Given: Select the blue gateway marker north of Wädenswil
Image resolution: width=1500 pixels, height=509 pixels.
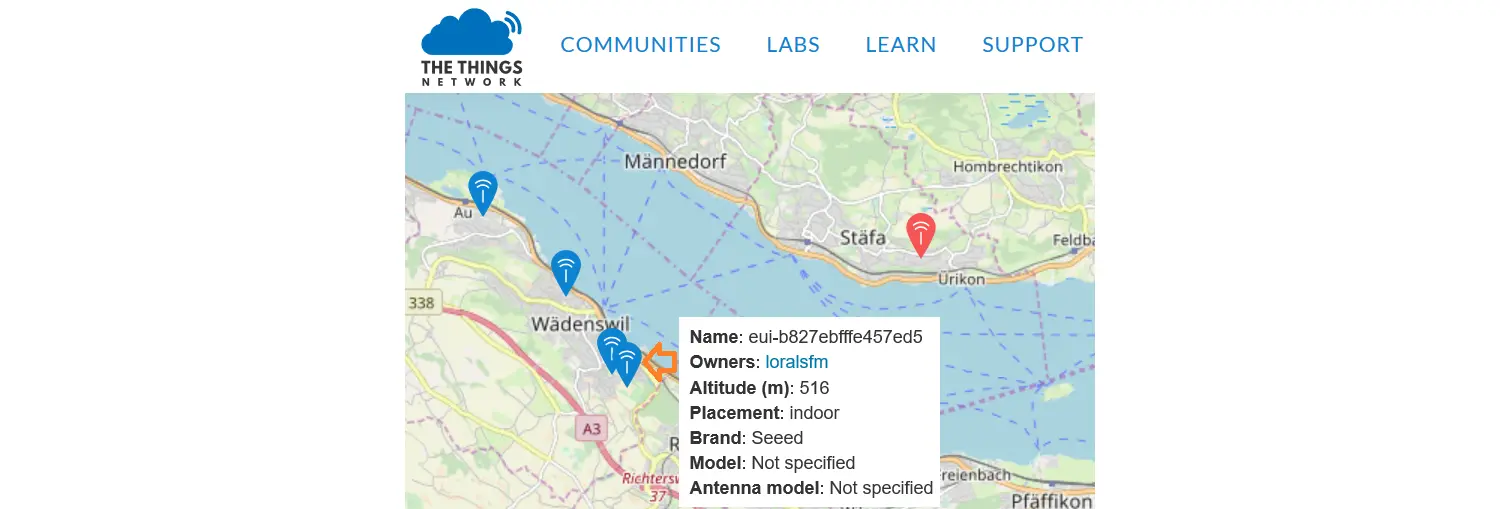Looking at the screenshot, I should (x=566, y=270).
